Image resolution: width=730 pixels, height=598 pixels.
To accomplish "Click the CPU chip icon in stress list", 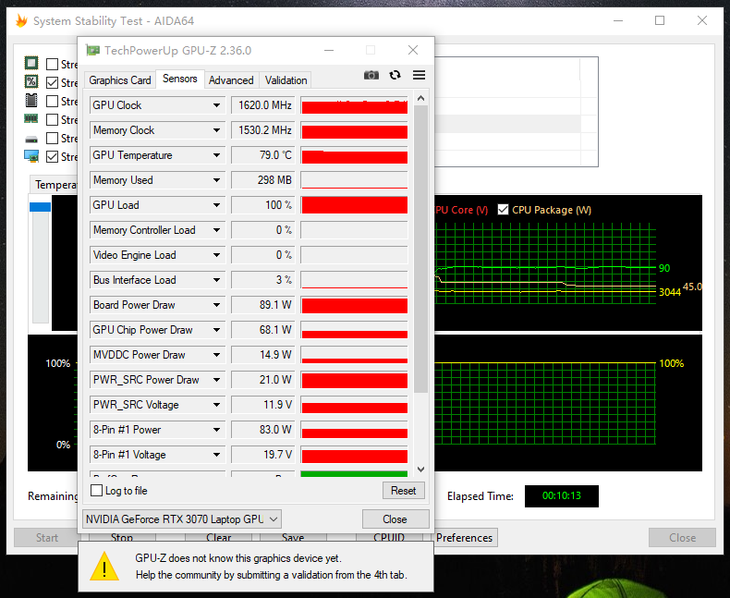I will 31,63.
